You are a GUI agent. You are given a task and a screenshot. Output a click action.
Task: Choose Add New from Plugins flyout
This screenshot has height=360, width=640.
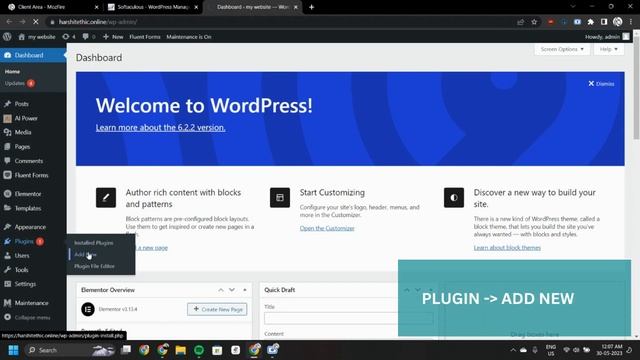click(85, 254)
